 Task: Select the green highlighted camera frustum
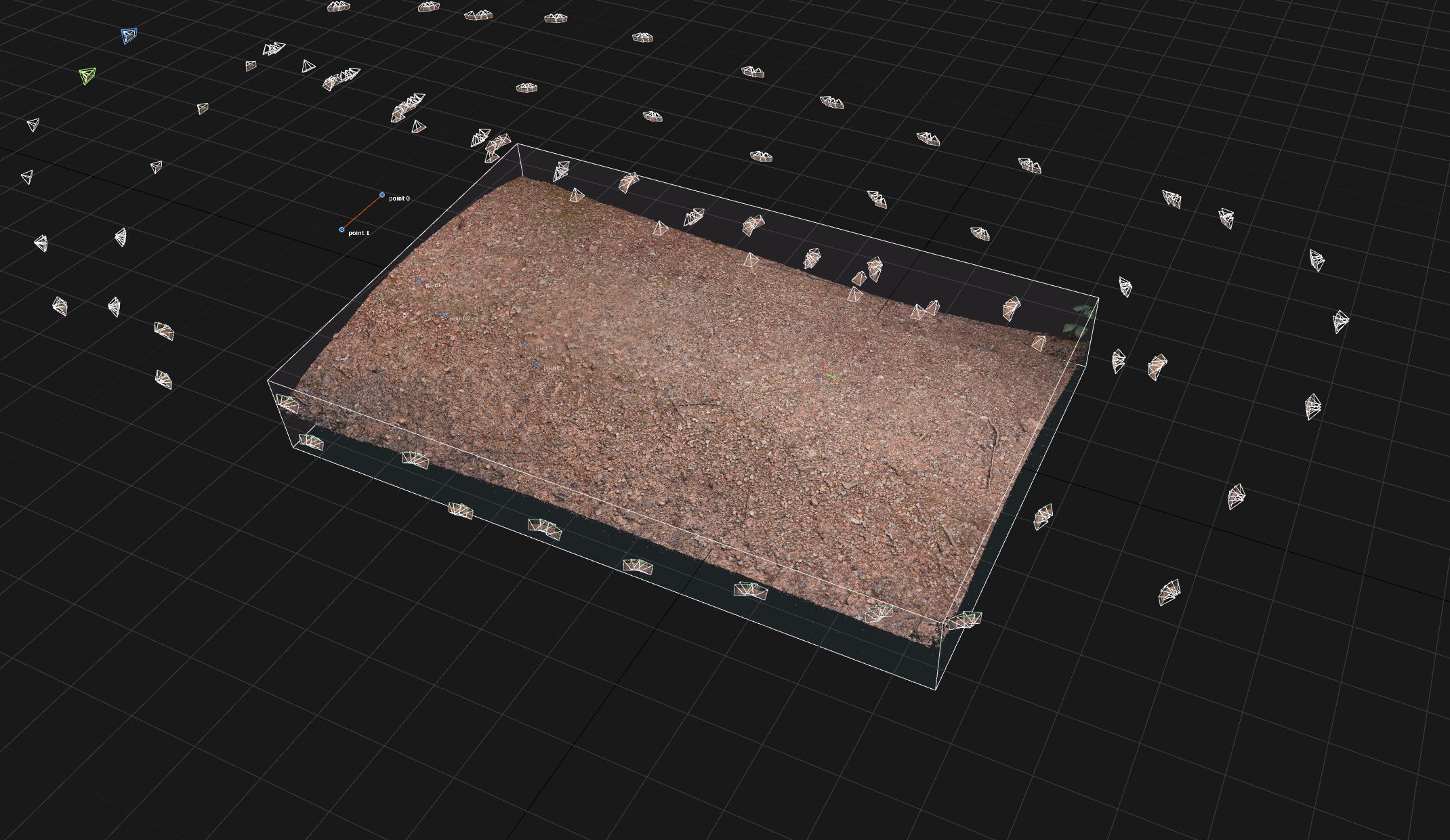[87, 75]
